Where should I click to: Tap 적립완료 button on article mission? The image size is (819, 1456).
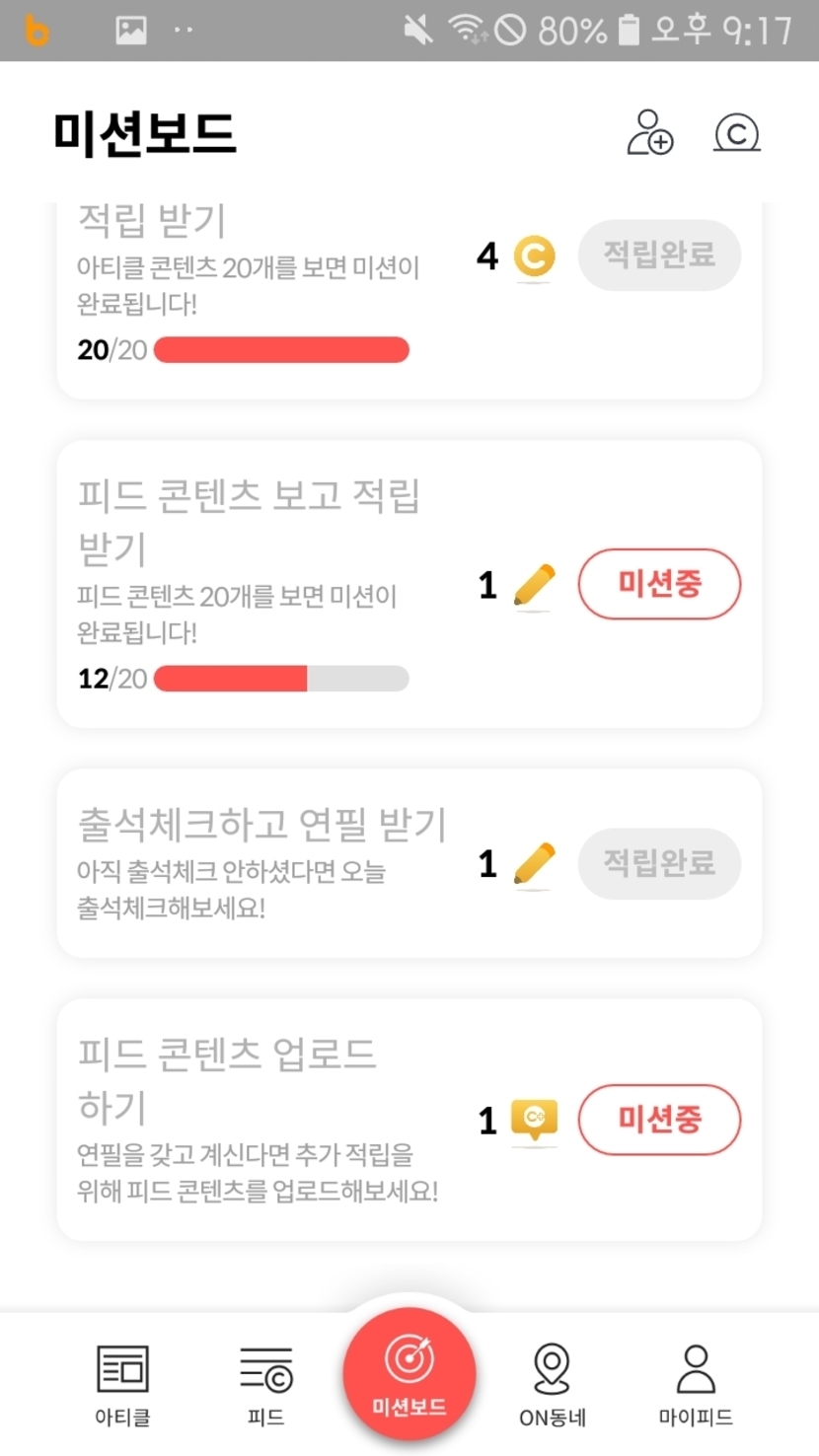pos(659,255)
